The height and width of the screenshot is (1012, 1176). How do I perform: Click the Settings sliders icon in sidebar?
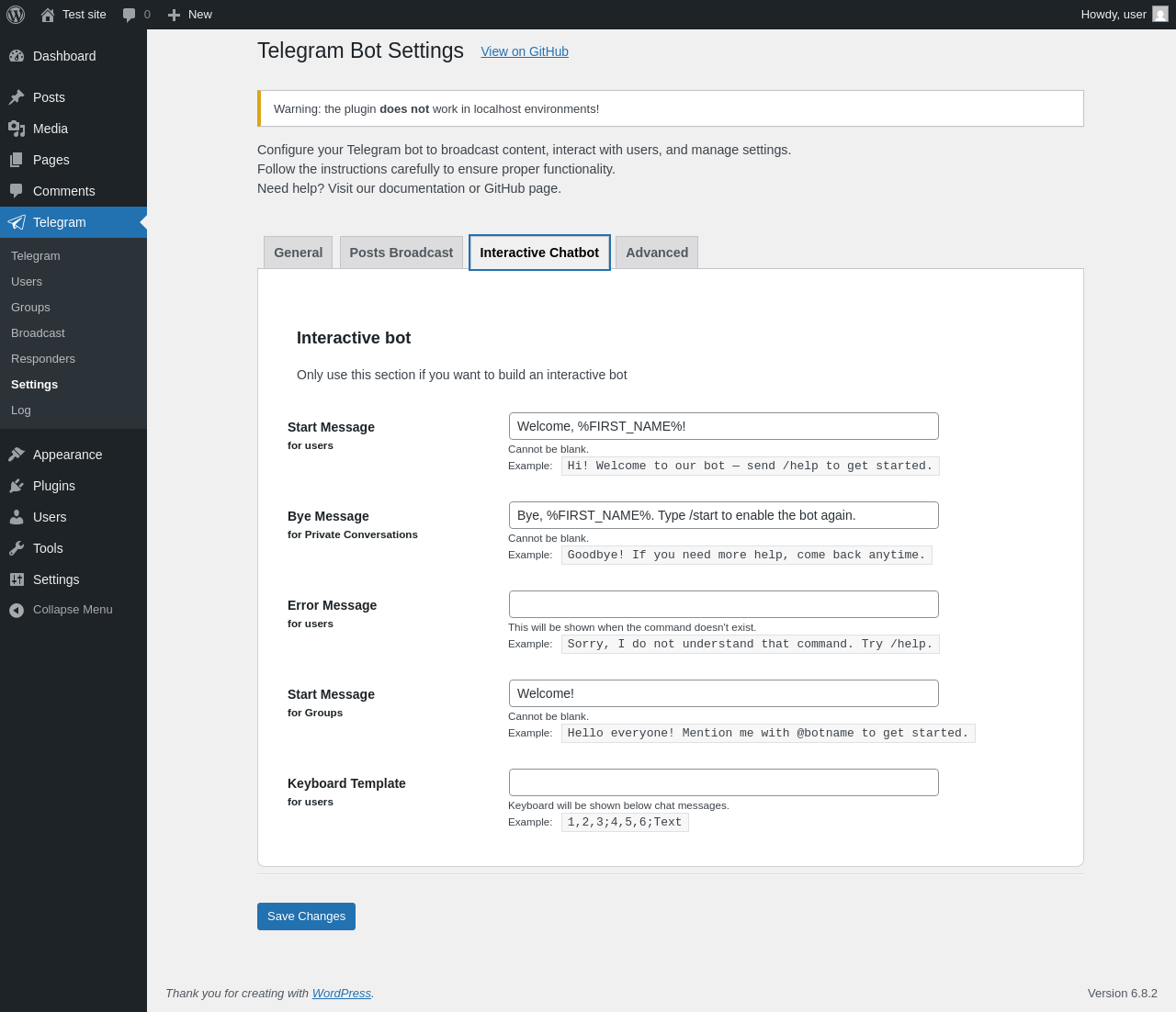coord(17,579)
